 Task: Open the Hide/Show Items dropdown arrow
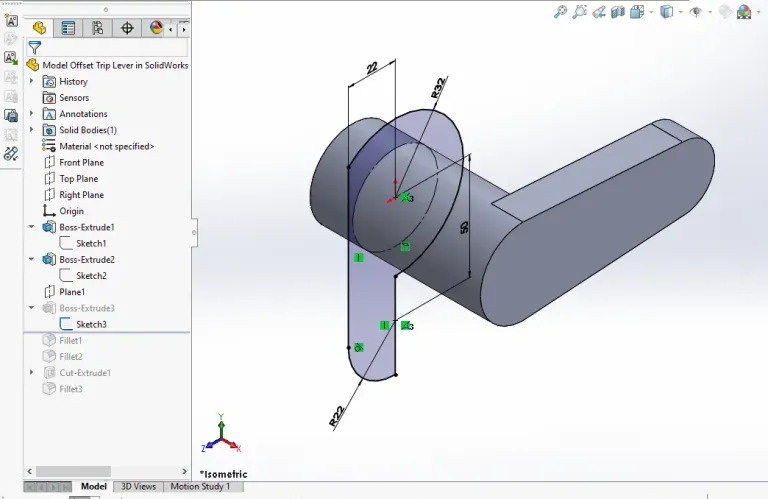tap(710, 12)
